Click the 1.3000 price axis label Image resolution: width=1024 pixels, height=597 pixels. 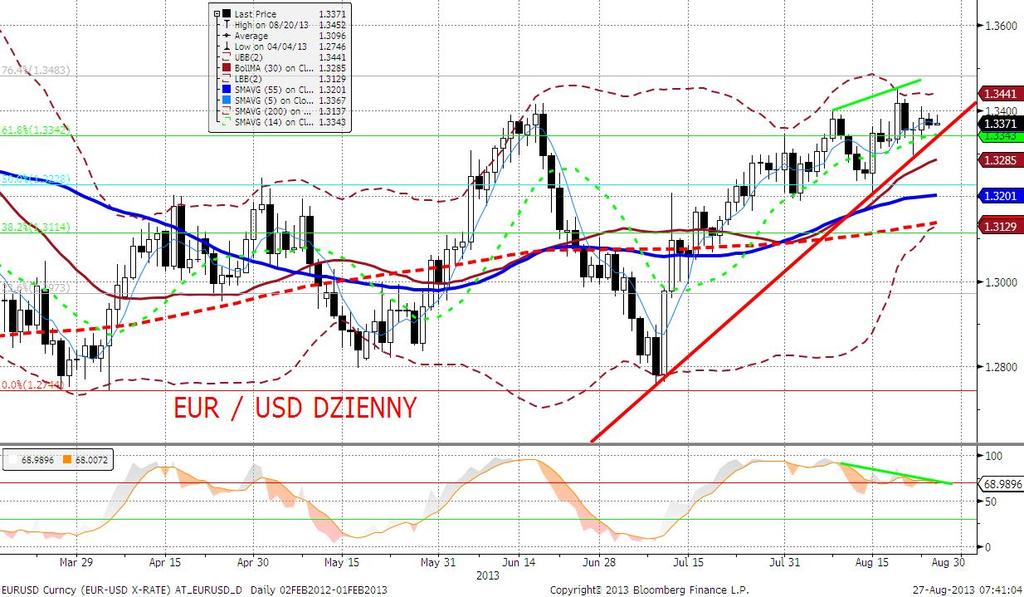pyautogui.click(x=1001, y=282)
